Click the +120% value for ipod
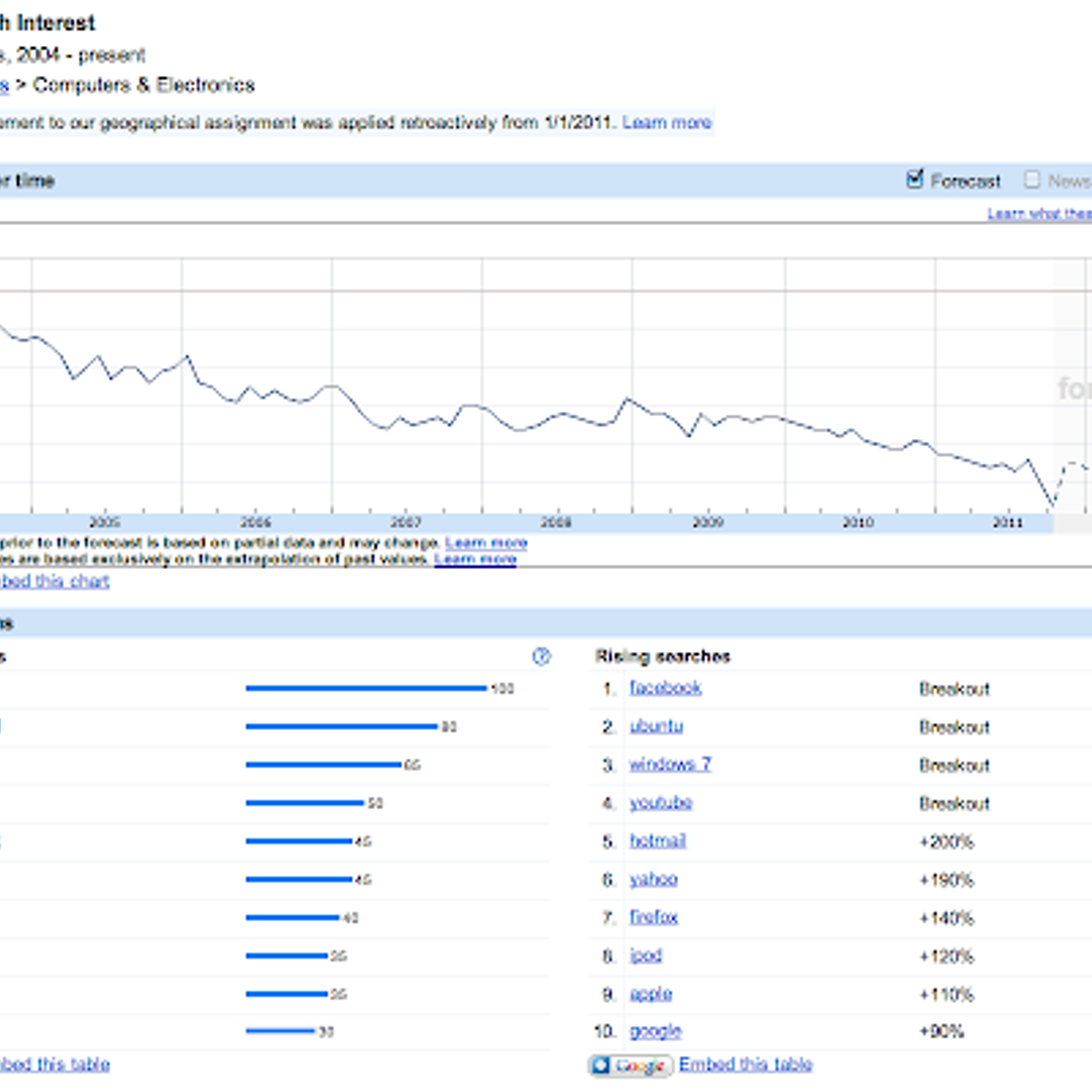Screen dimensions: 1092x1092 pyautogui.click(x=946, y=956)
